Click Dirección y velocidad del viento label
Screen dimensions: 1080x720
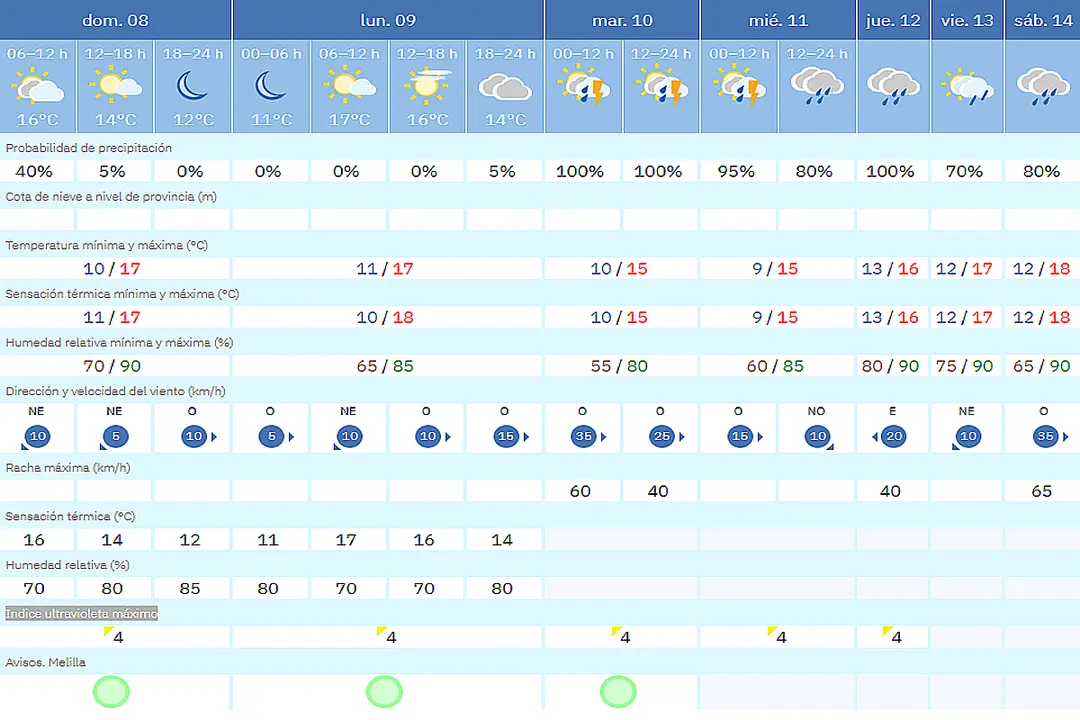(x=115, y=391)
